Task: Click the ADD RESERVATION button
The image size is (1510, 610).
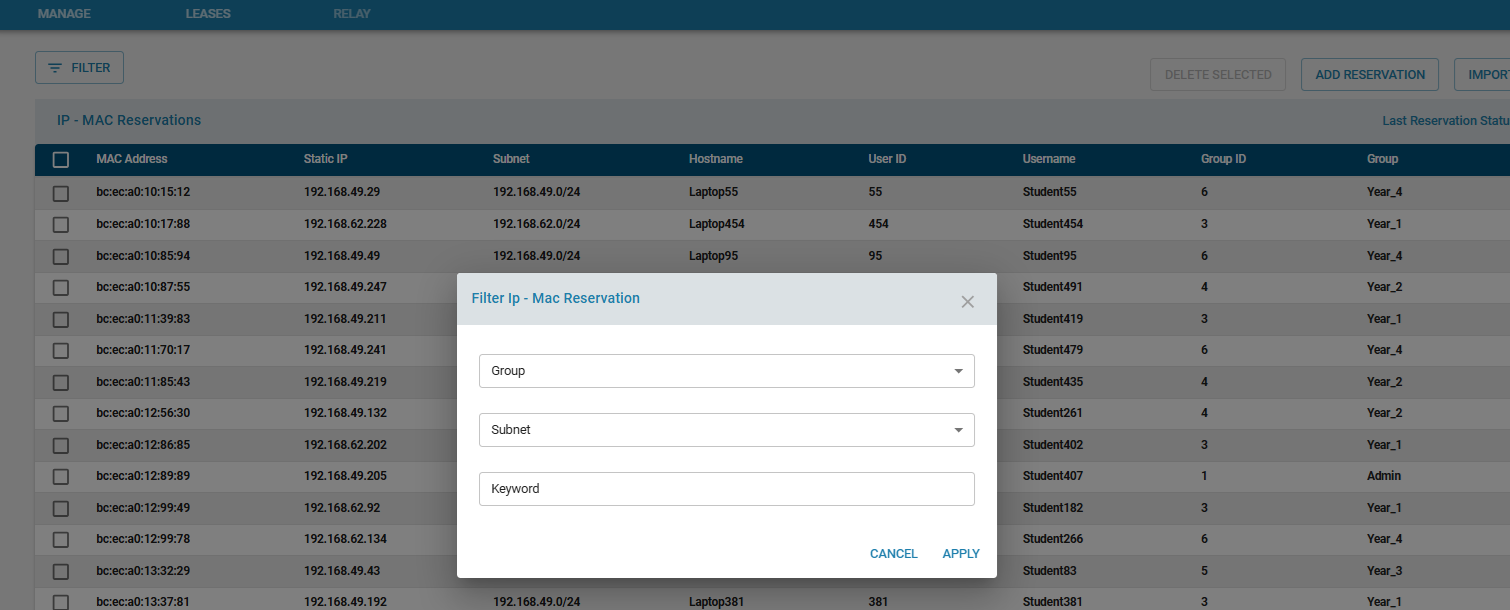Action: tap(1370, 75)
